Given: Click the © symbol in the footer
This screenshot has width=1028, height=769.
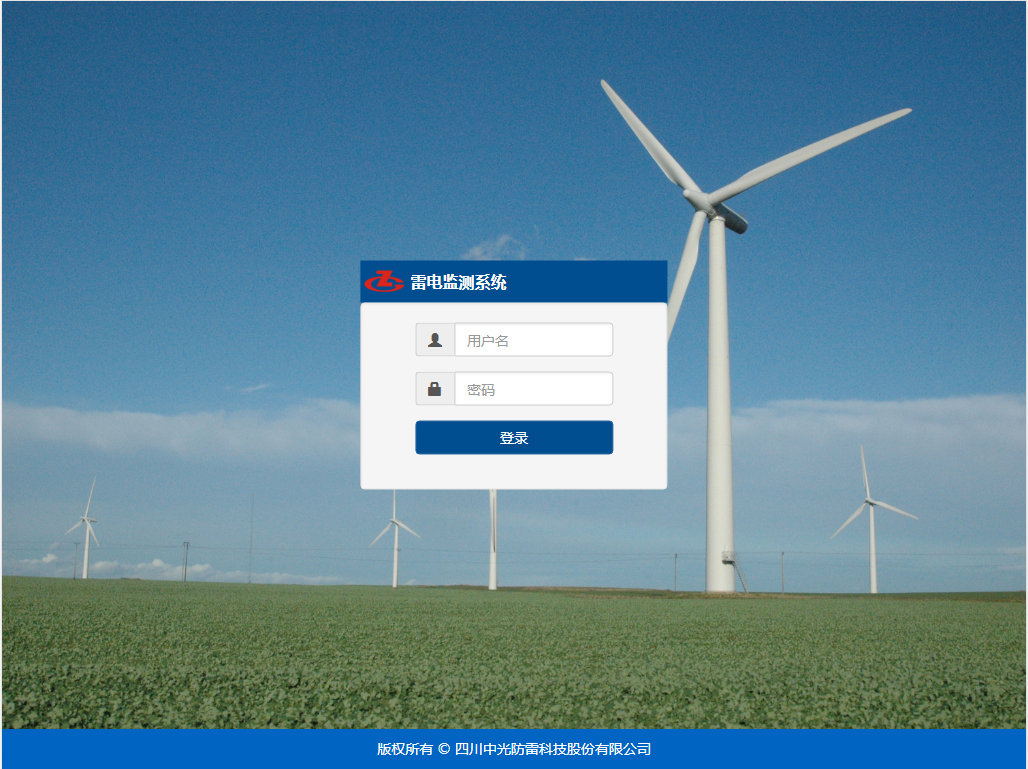Looking at the screenshot, I should pos(444,749).
